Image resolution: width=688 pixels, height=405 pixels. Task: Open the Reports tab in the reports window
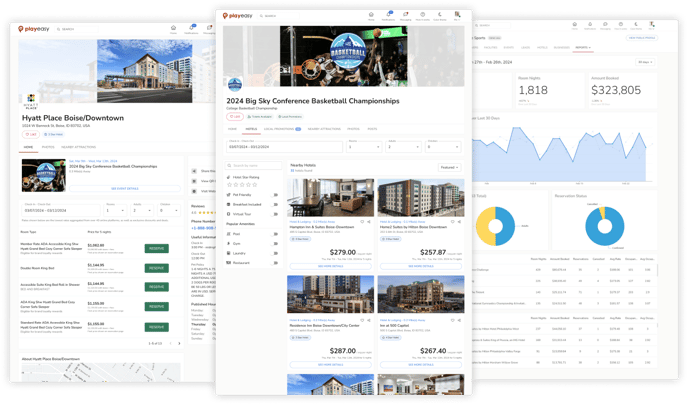coord(583,47)
